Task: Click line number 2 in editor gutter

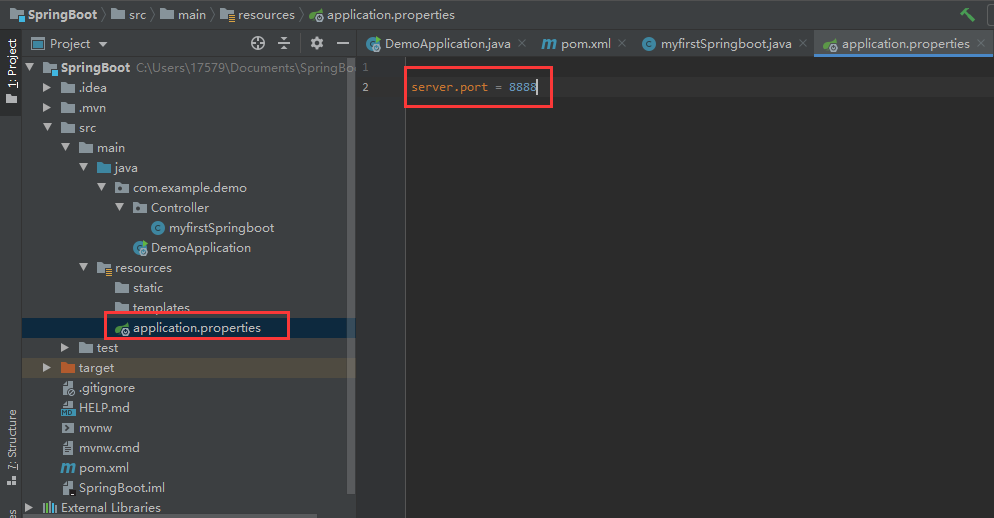Action: [x=365, y=87]
